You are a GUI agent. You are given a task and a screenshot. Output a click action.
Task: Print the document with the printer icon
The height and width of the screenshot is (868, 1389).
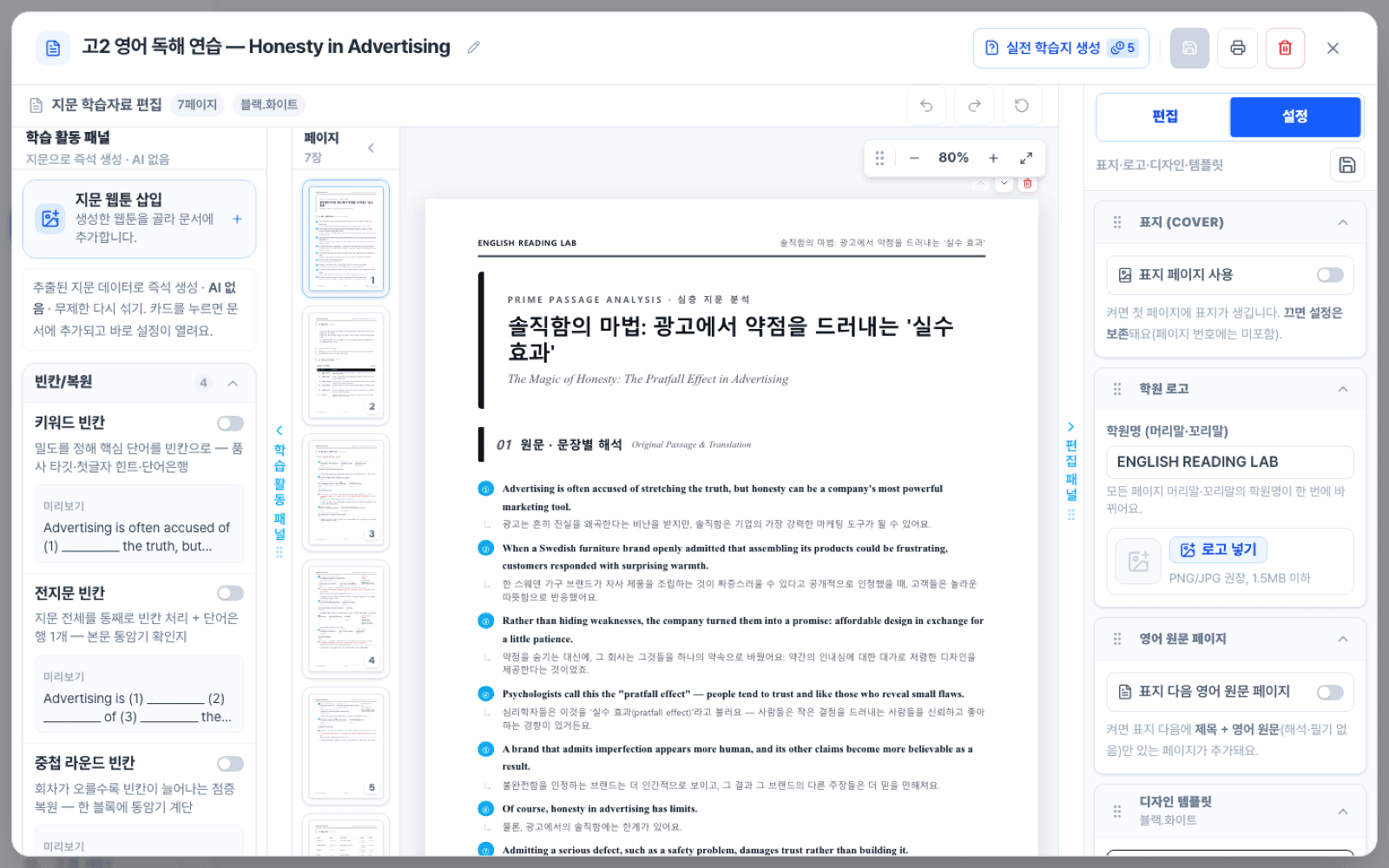[1237, 48]
